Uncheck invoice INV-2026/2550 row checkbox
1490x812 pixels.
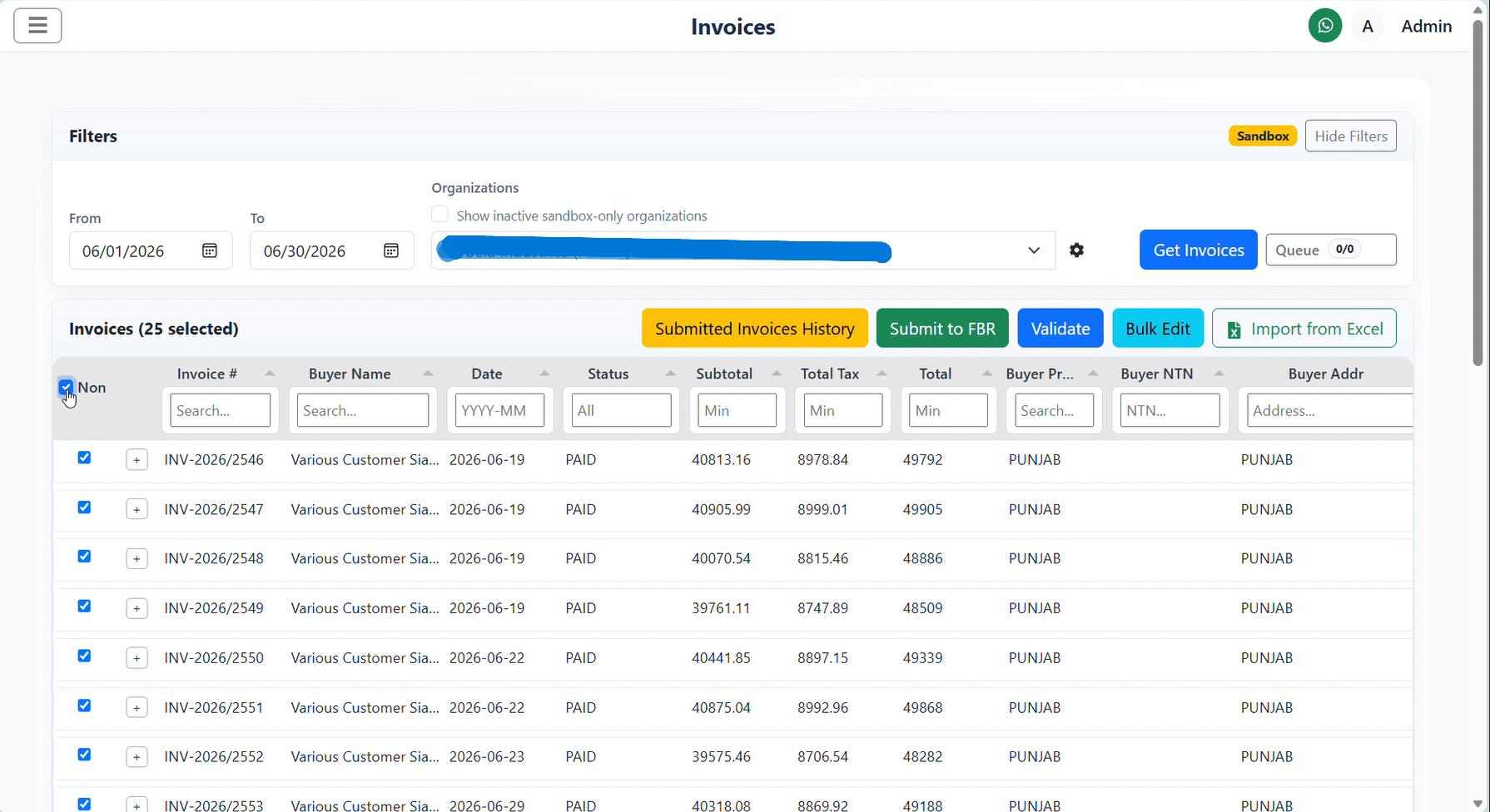[x=84, y=656]
